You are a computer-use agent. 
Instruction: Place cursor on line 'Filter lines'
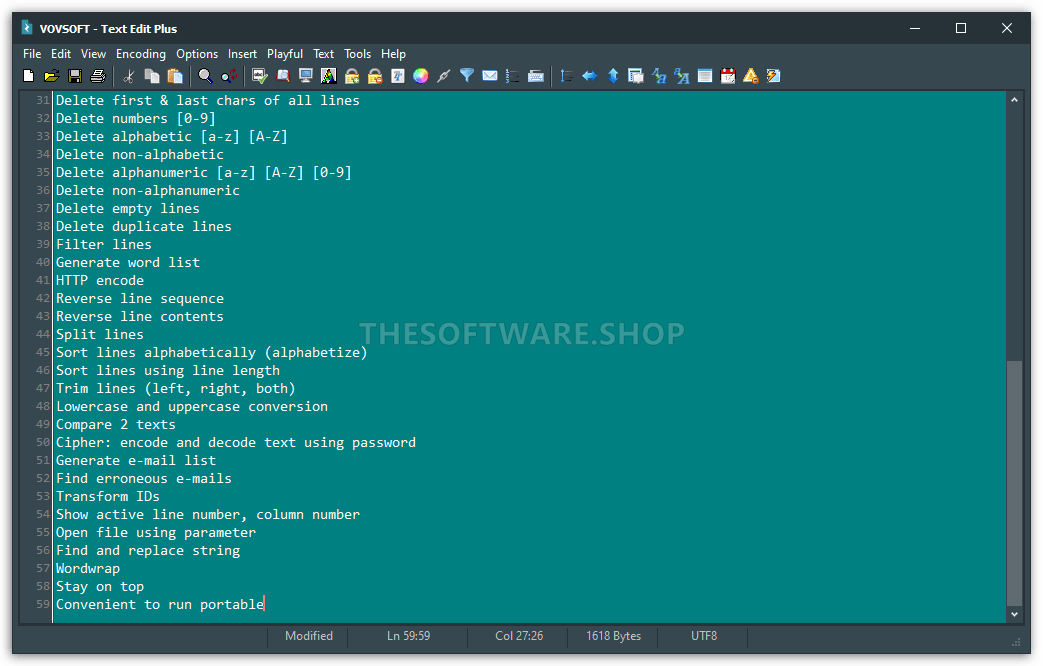104,244
